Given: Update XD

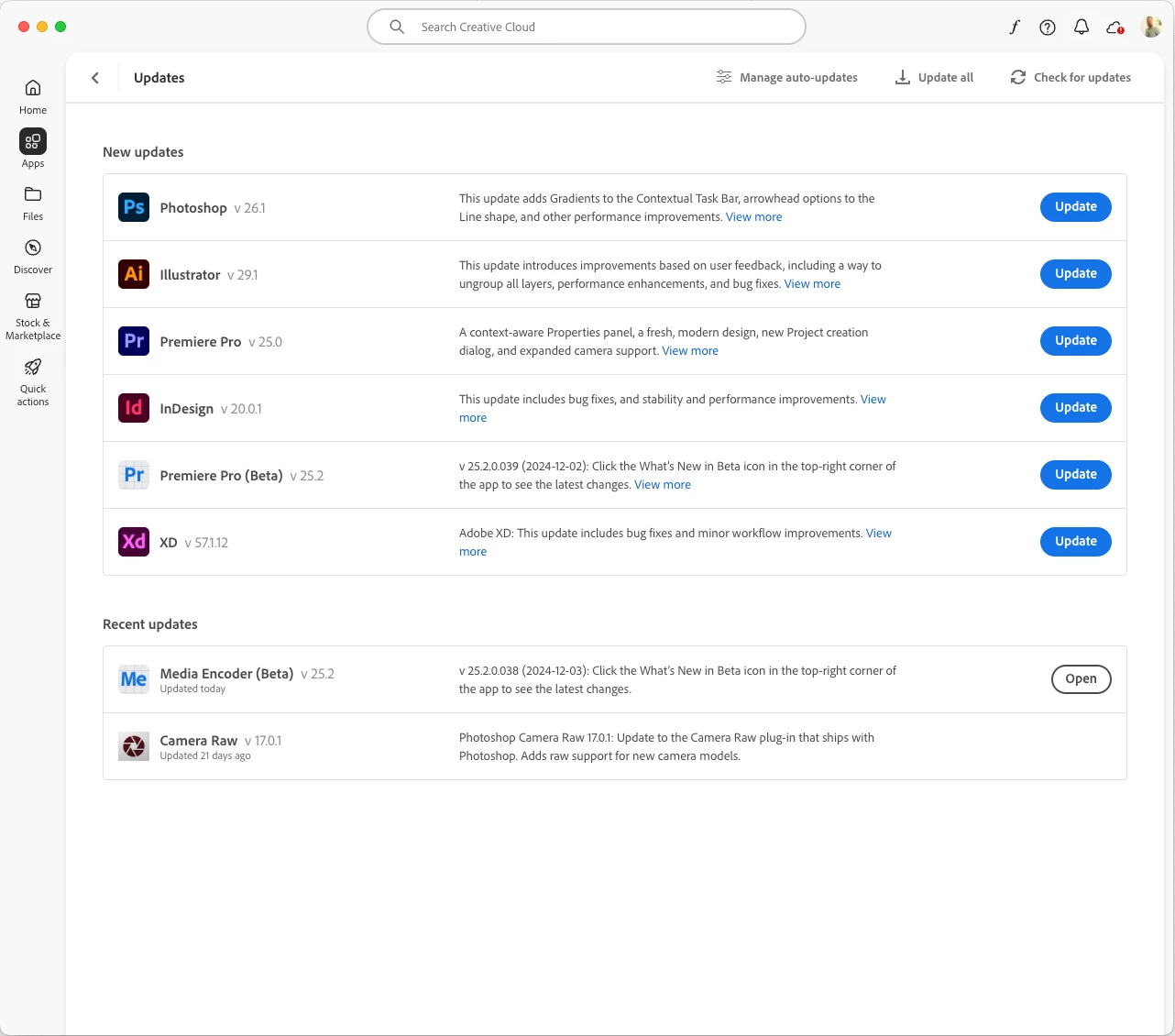Looking at the screenshot, I should pyautogui.click(x=1076, y=542).
